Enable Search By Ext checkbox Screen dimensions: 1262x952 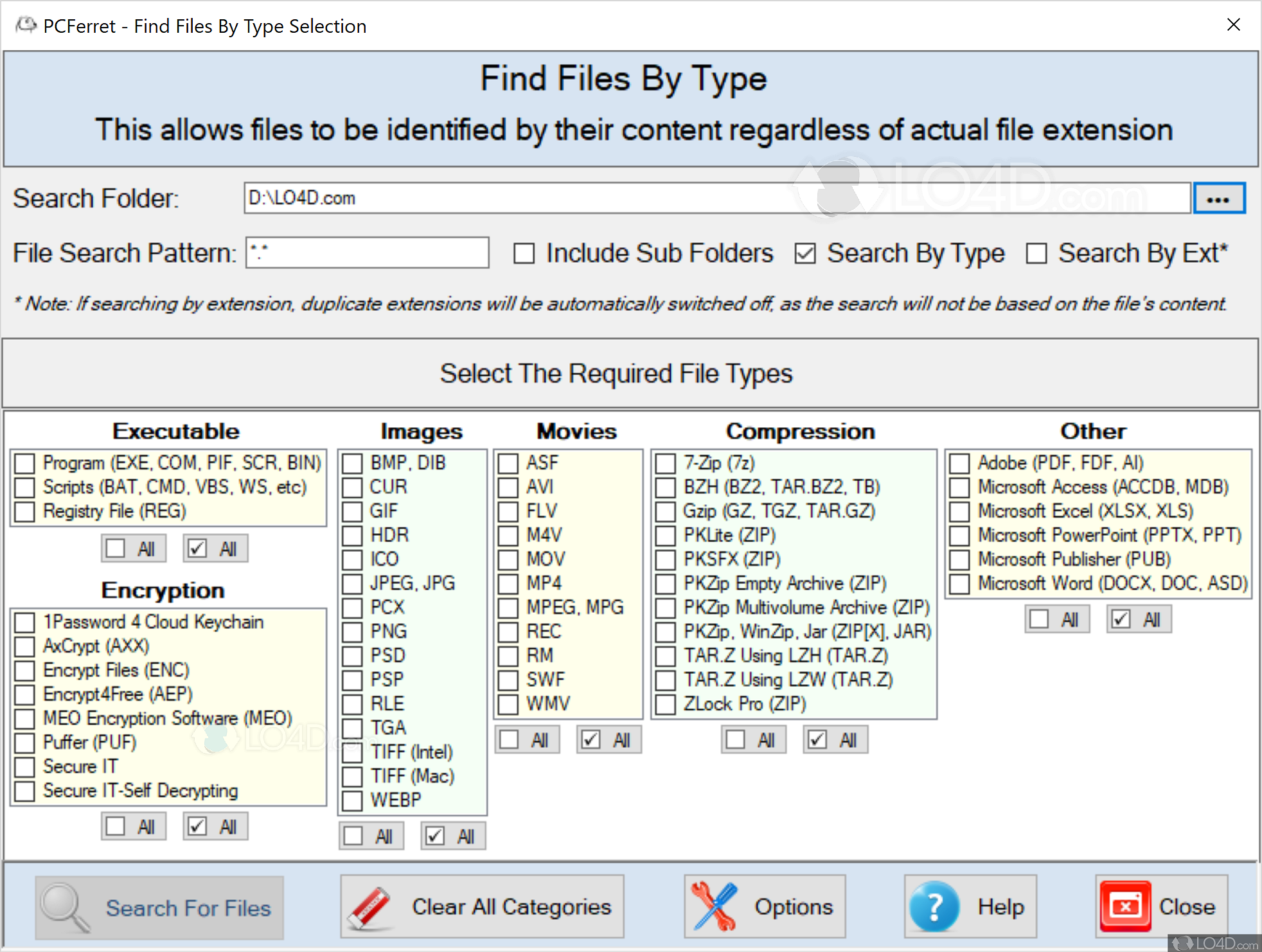pyautogui.click(x=1036, y=254)
